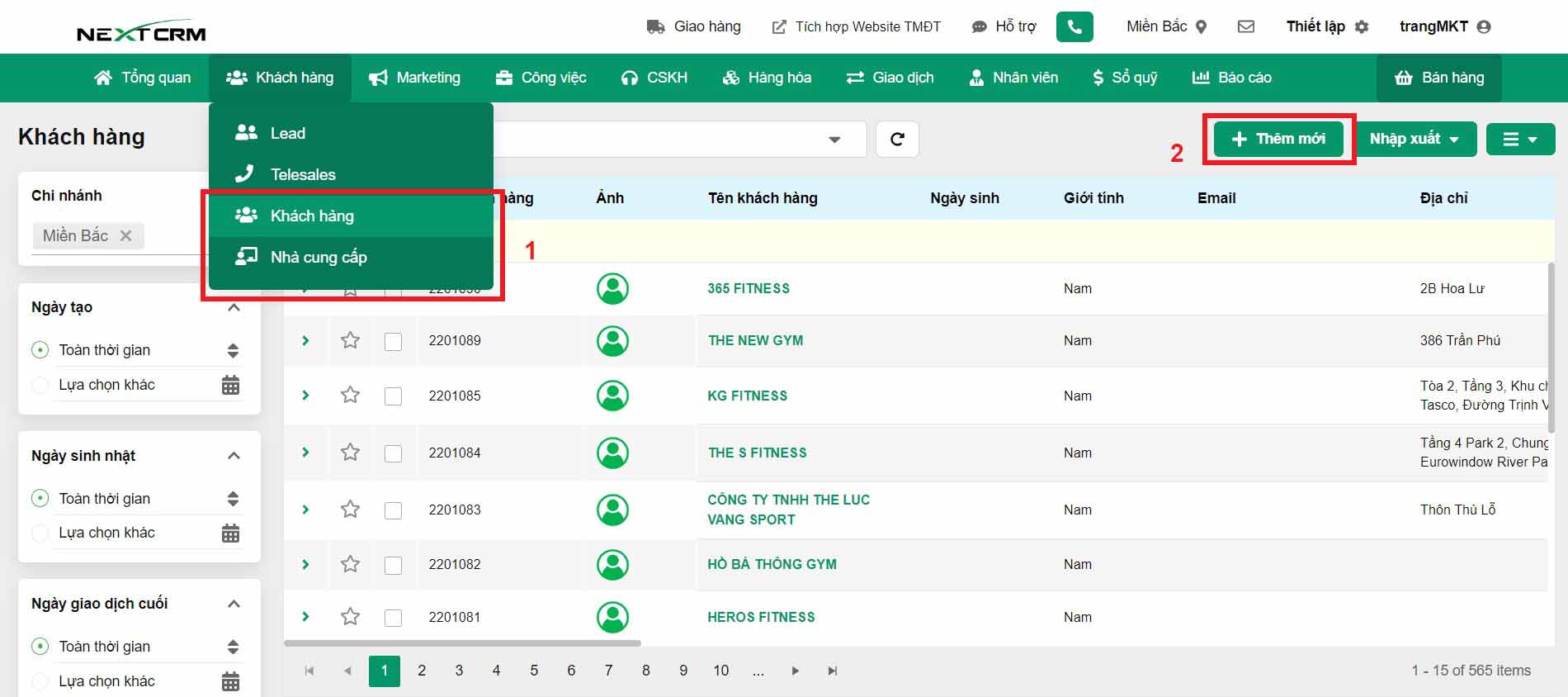Click the green phone call icon

pyautogui.click(x=1074, y=26)
